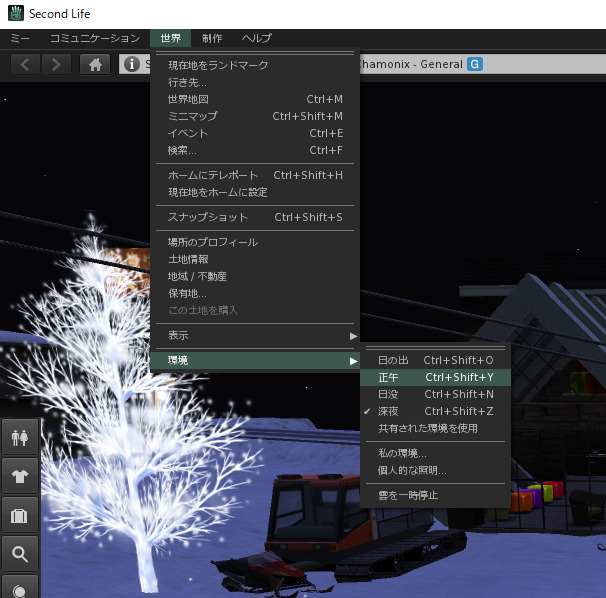Choose 行き先... menu entry
The height and width of the screenshot is (598, 606).
click(x=255, y=82)
